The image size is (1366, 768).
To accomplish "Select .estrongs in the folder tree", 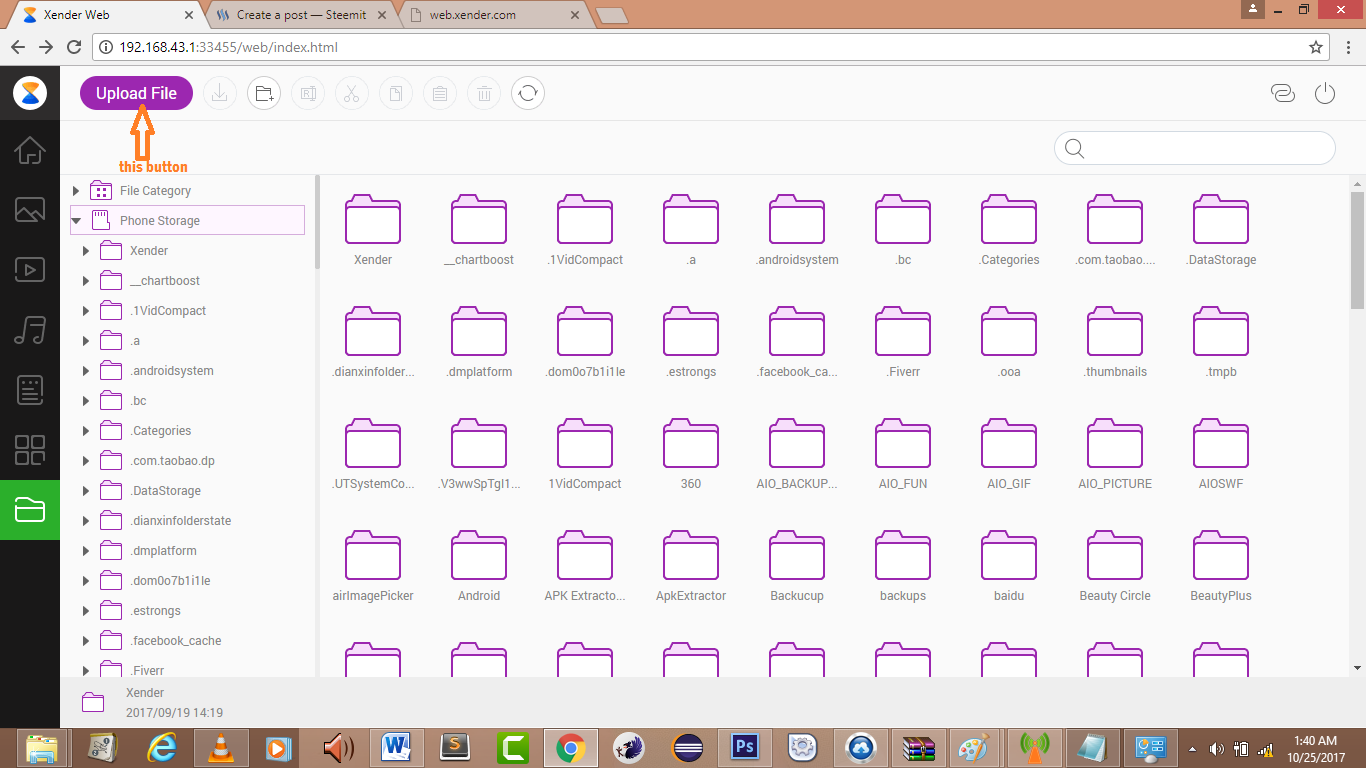I will tap(157, 611).
